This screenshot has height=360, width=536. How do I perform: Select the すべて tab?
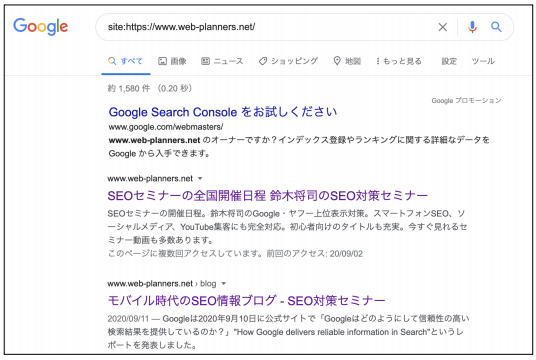click(125, 61)
